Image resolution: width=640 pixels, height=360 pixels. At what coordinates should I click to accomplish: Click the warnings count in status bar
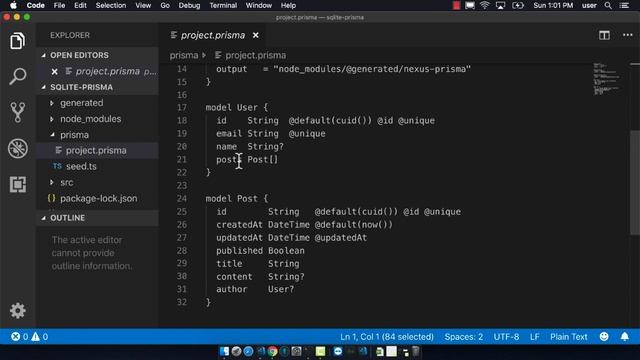coord(40,337)
